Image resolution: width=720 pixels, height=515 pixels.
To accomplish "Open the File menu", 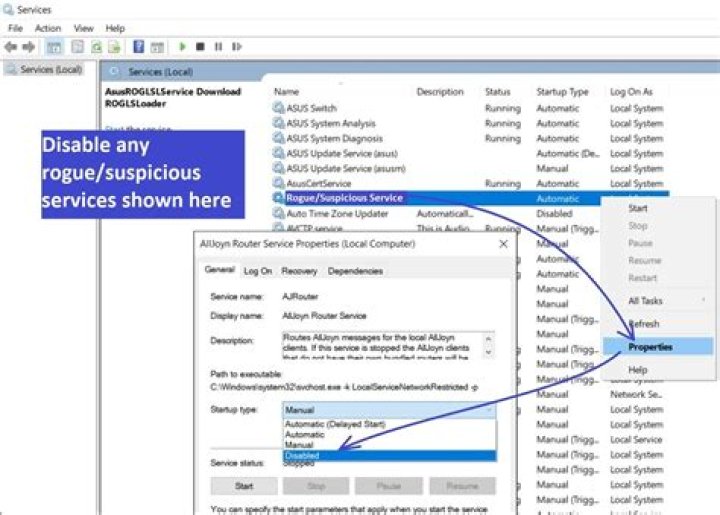I will tap(16, 28).
